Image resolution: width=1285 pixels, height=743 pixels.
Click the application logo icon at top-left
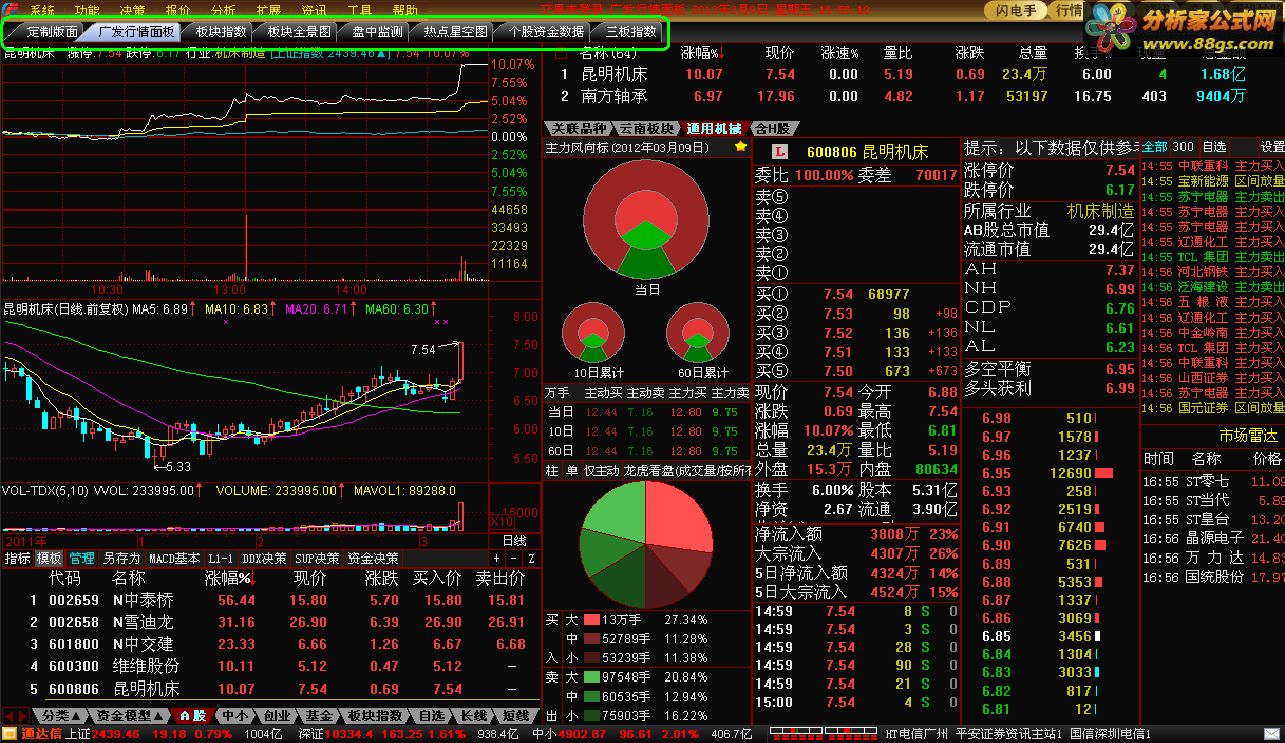[x=9, y=10]
